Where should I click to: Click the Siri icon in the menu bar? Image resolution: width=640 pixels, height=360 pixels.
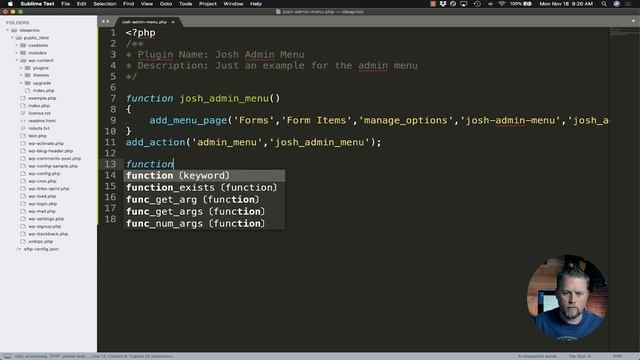coord(617,4)
